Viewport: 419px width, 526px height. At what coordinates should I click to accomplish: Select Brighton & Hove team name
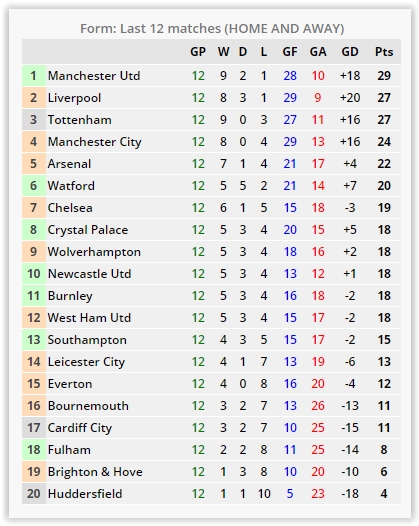tap(95, 472)
